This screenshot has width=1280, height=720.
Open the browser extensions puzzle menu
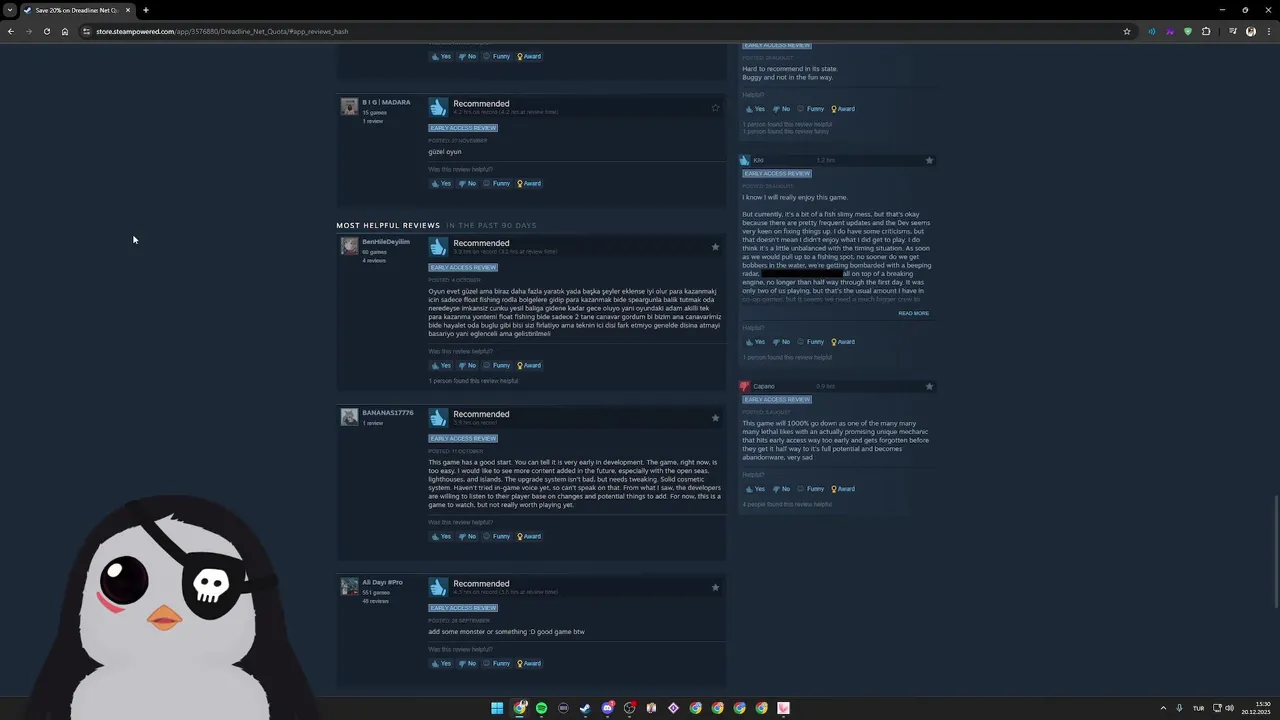[x=1206, y=31]
